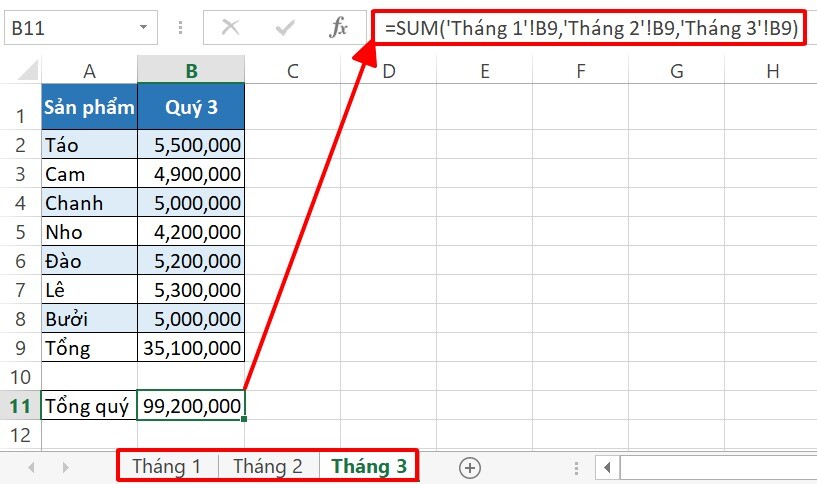Click the 5,300,000 value cell
This screenshot has height=484, width=817.
point(191,290)
